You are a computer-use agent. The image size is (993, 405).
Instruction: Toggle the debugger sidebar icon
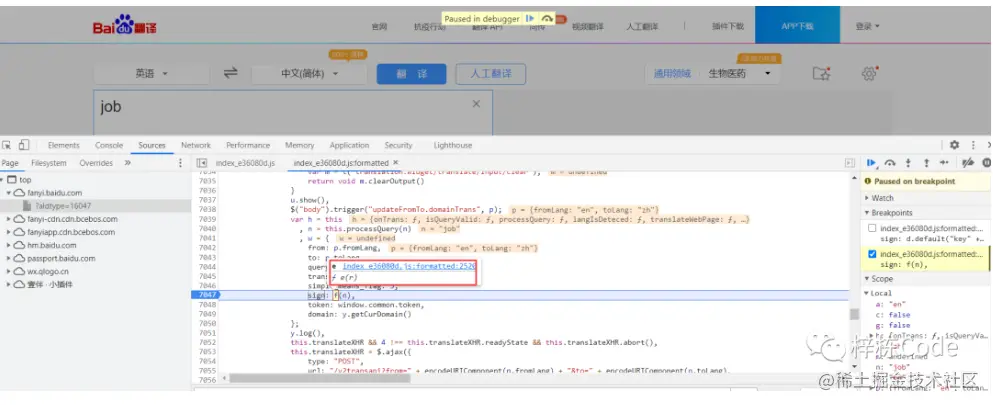click(850, 163)
